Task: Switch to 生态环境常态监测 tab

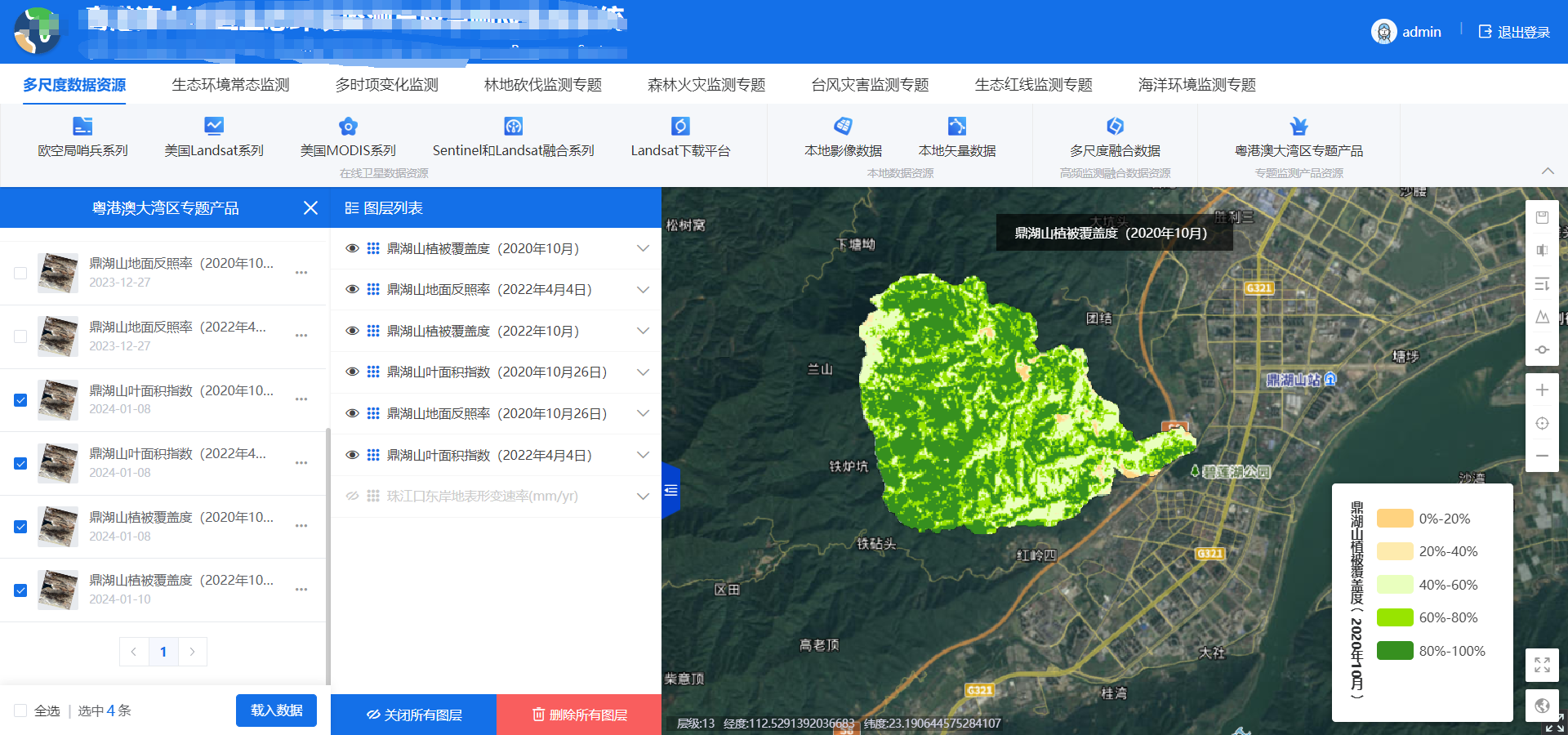Action: tap(230, 85)
